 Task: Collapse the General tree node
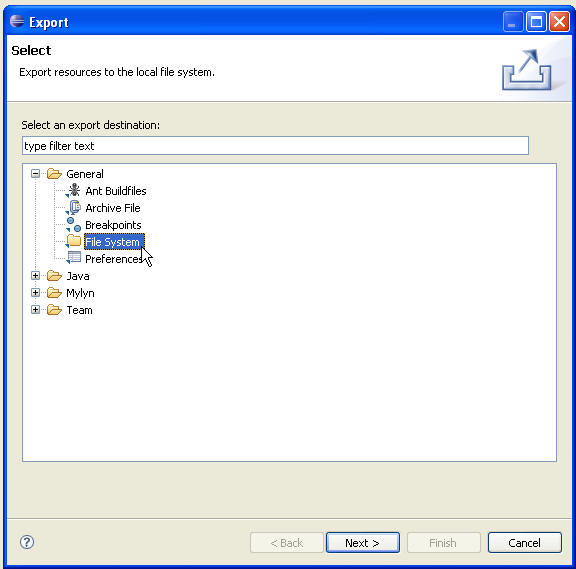pos(35,173)
